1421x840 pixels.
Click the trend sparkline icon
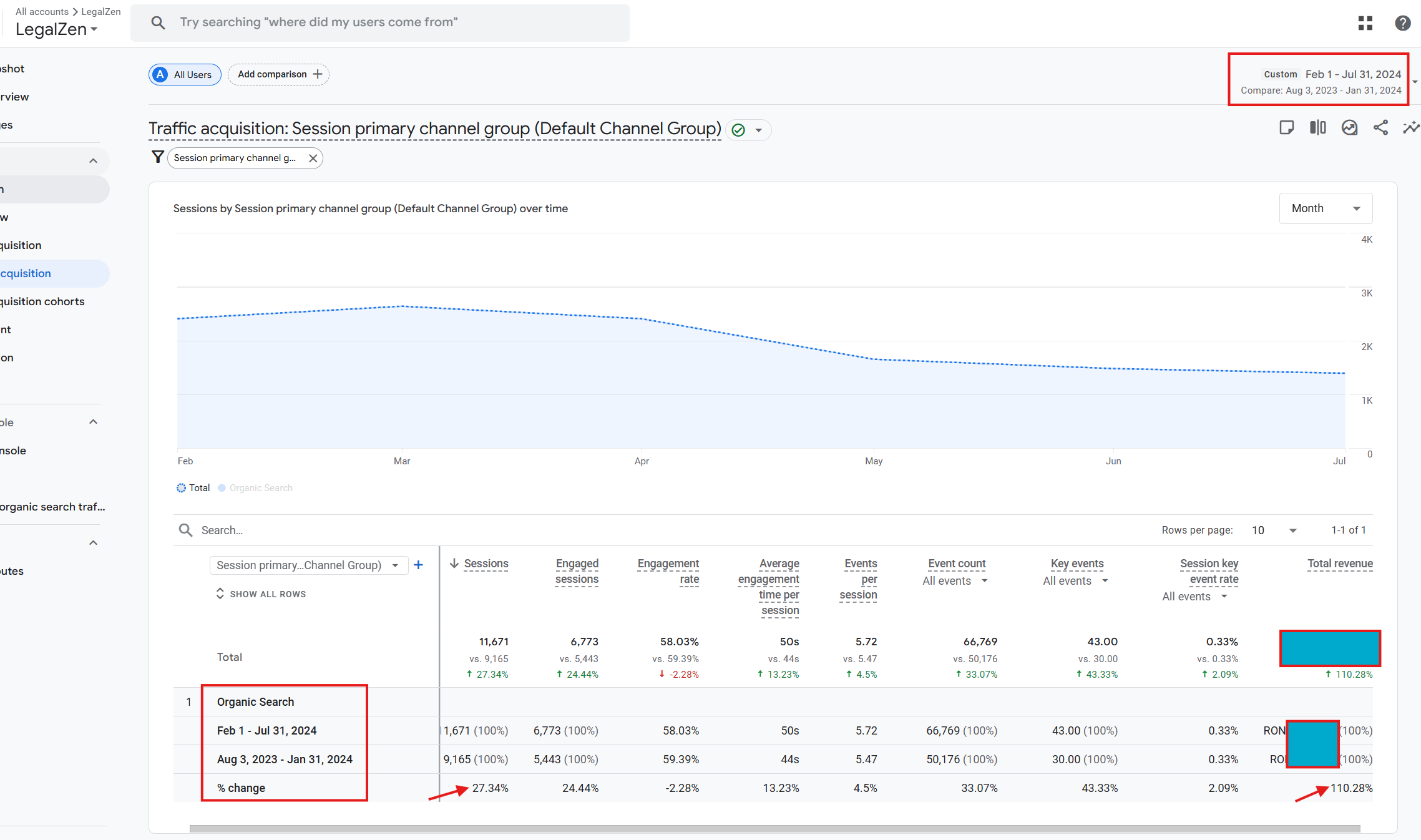click(1412, 128)
